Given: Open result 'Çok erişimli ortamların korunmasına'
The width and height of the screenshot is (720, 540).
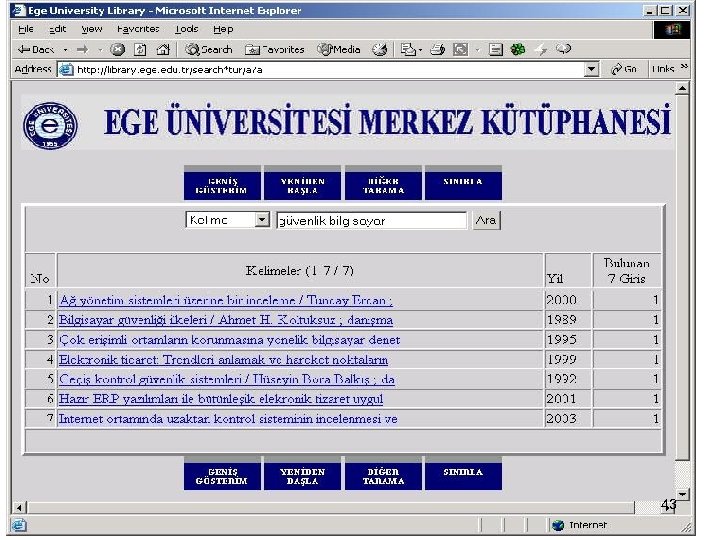Looking at the screenshot, I should pyautogui.click(x=229, y=340).
